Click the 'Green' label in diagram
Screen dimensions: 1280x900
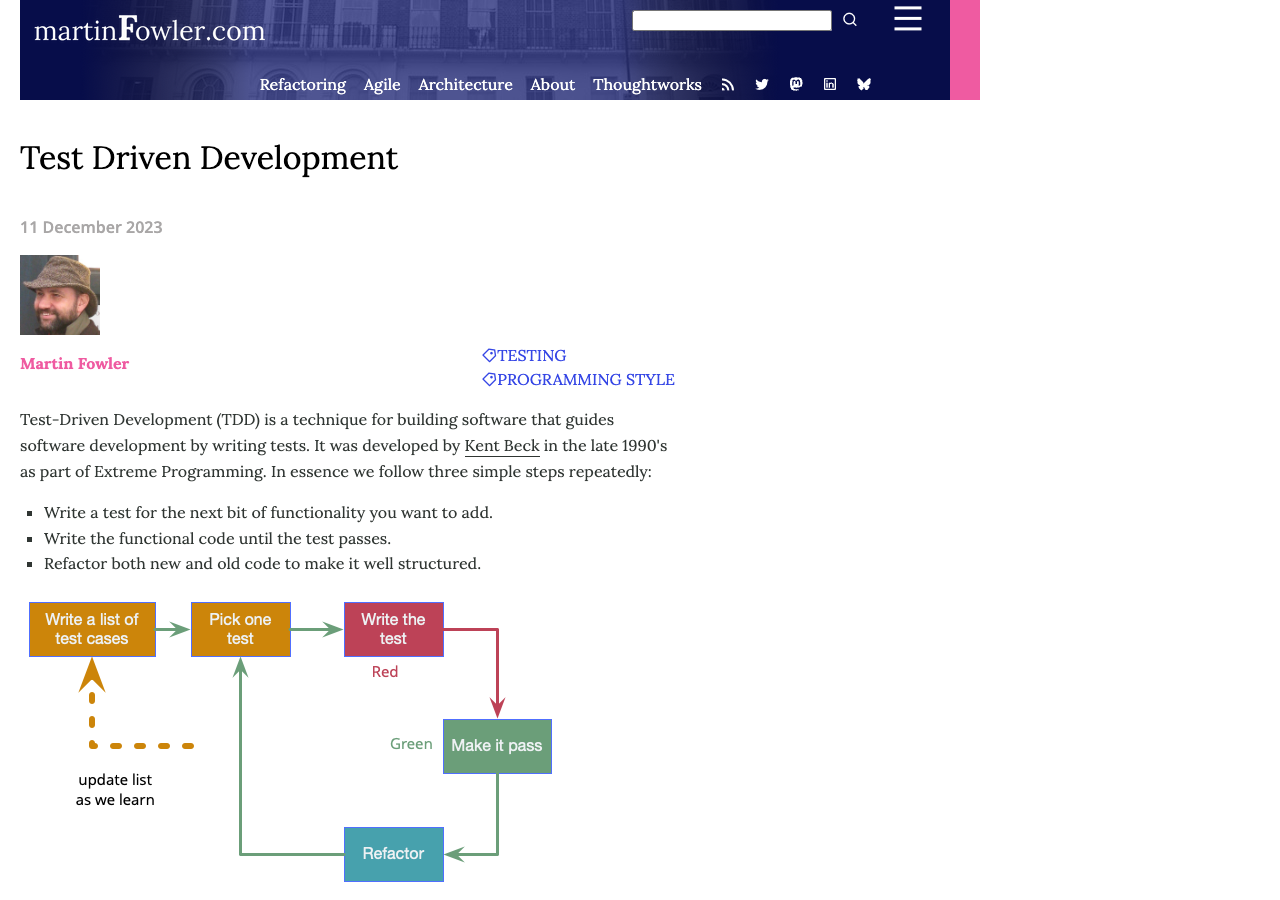click(x=411, y=744)
